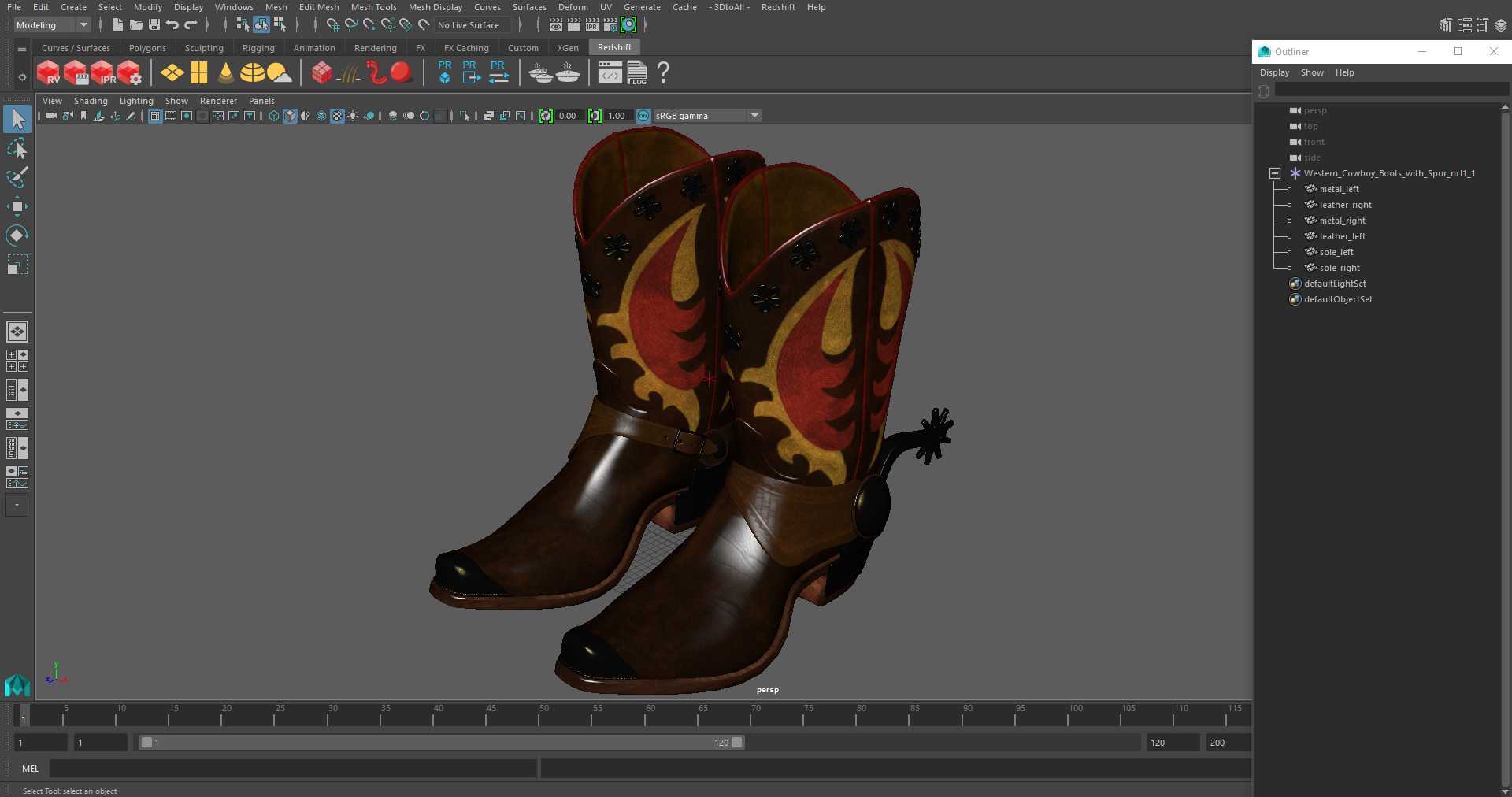The height and width of the screenshot is (797, 1512).
Task: Open No Live Surface field
Action: (472, 25)
